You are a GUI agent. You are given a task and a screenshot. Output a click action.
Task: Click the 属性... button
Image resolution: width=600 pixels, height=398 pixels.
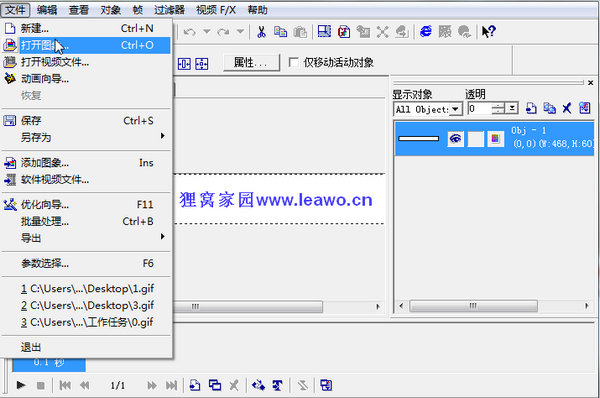251,62
